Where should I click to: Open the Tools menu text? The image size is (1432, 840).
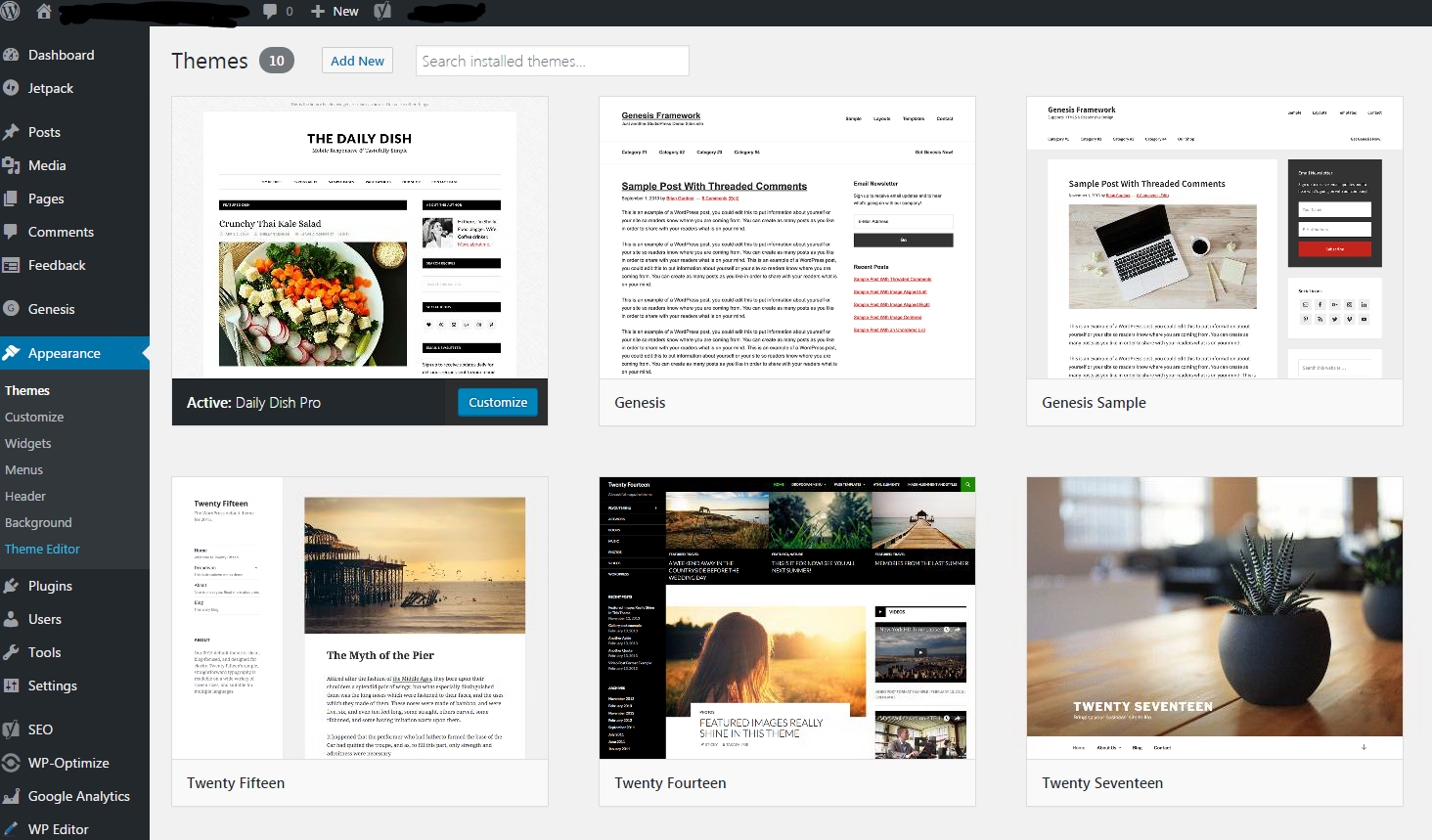(45, 652)
